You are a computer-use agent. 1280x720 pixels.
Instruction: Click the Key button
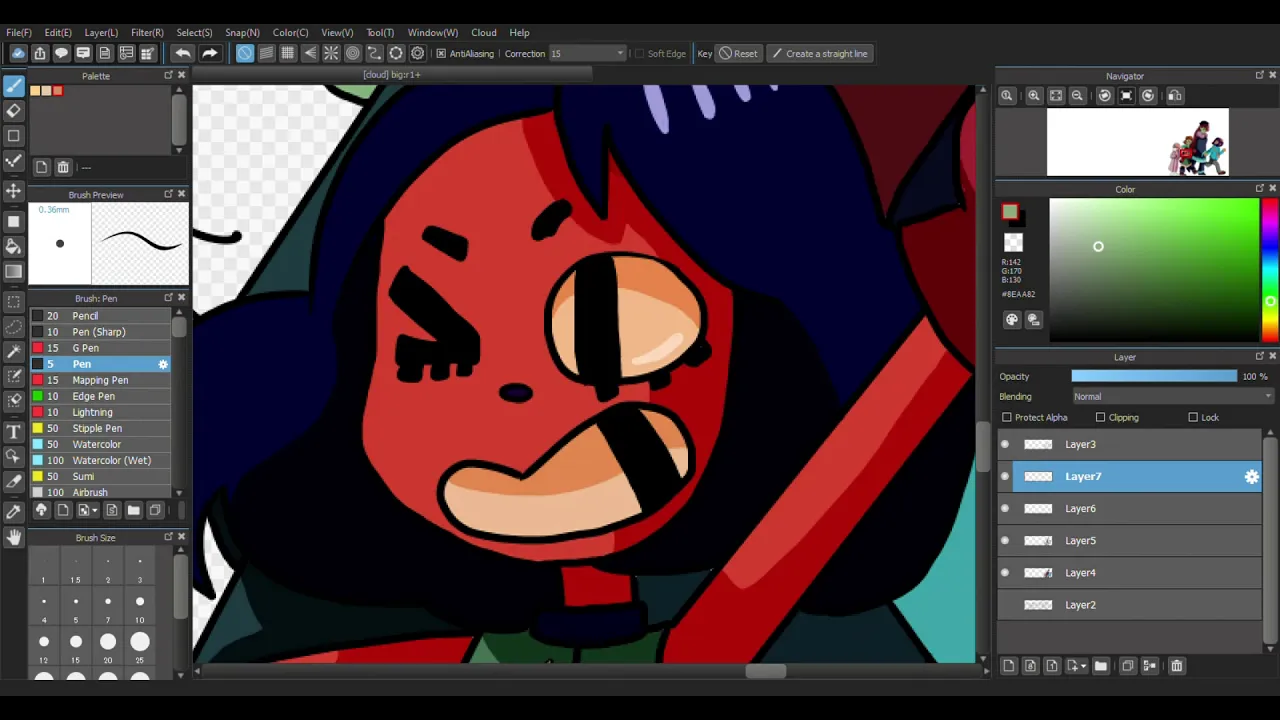pyautogui.click(x=705, y=53)
